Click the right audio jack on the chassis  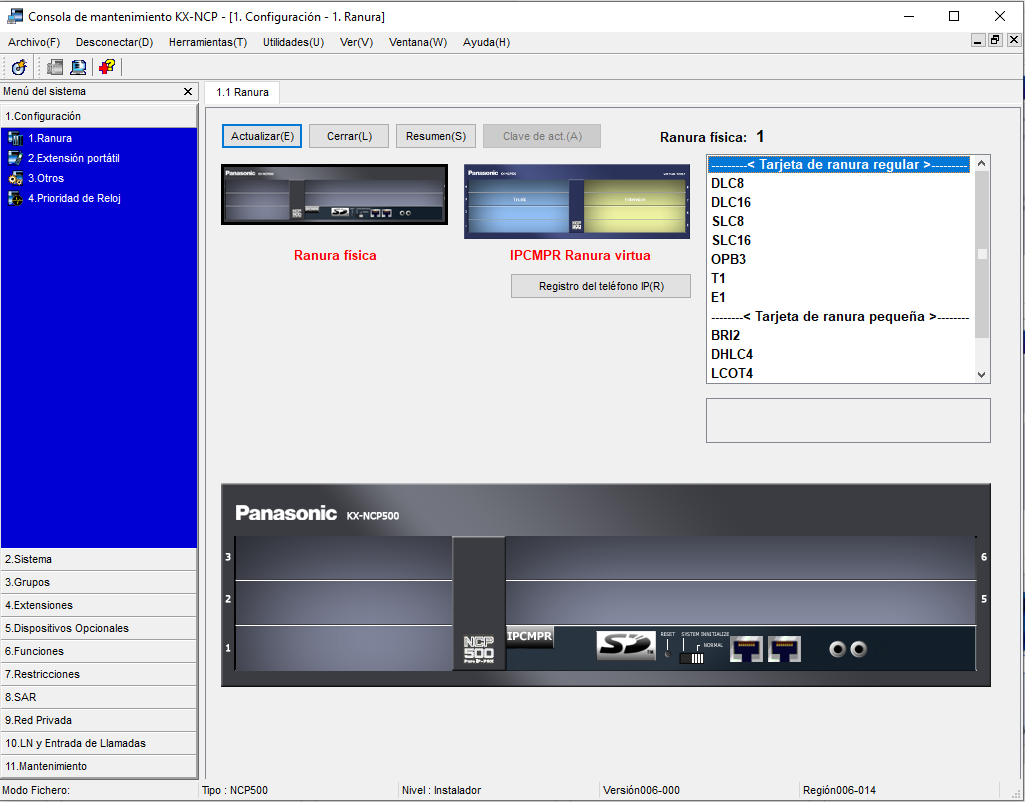point(858,649)
